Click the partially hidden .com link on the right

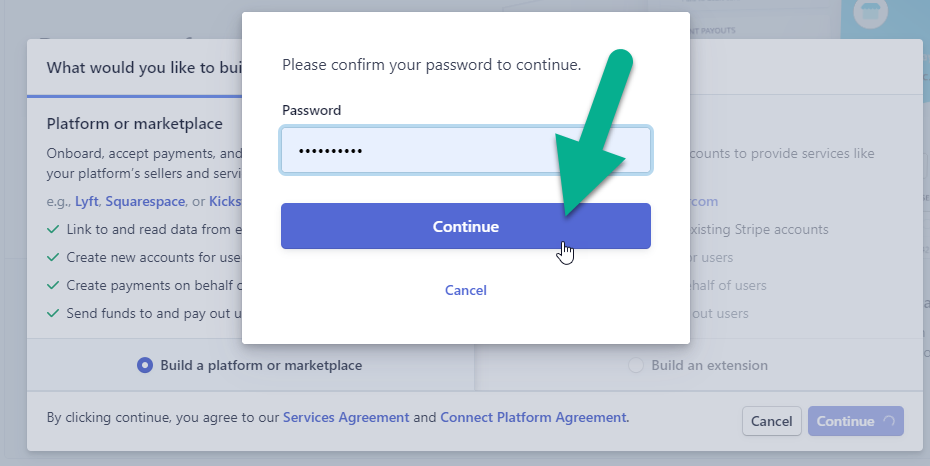pos(704,202)
